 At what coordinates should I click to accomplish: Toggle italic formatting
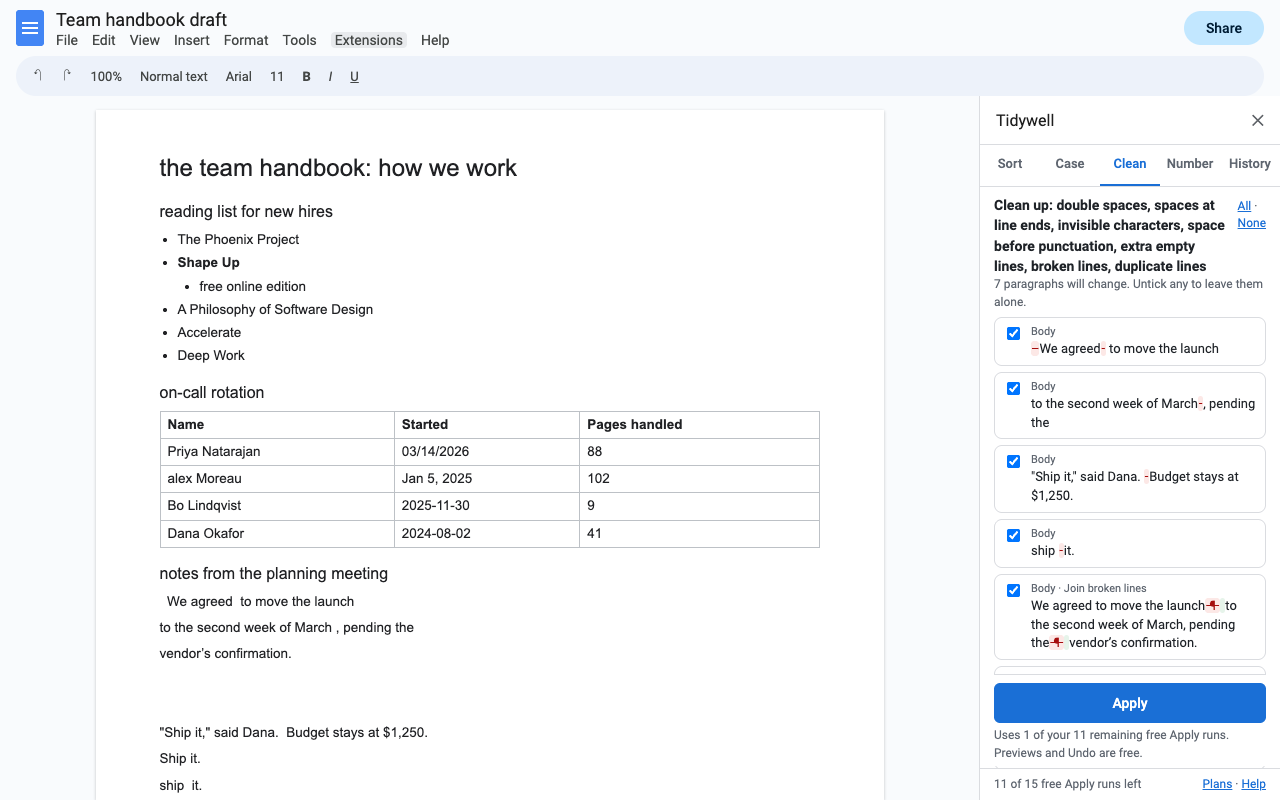[x=330, y=76]
